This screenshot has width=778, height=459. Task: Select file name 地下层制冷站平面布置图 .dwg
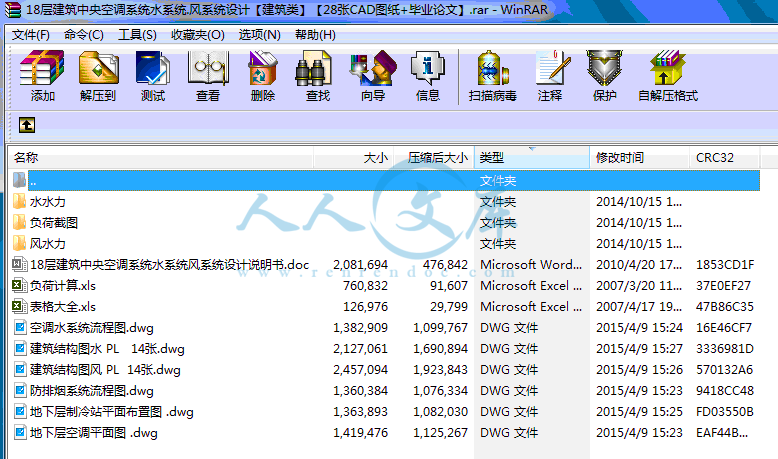click(112, 412)
